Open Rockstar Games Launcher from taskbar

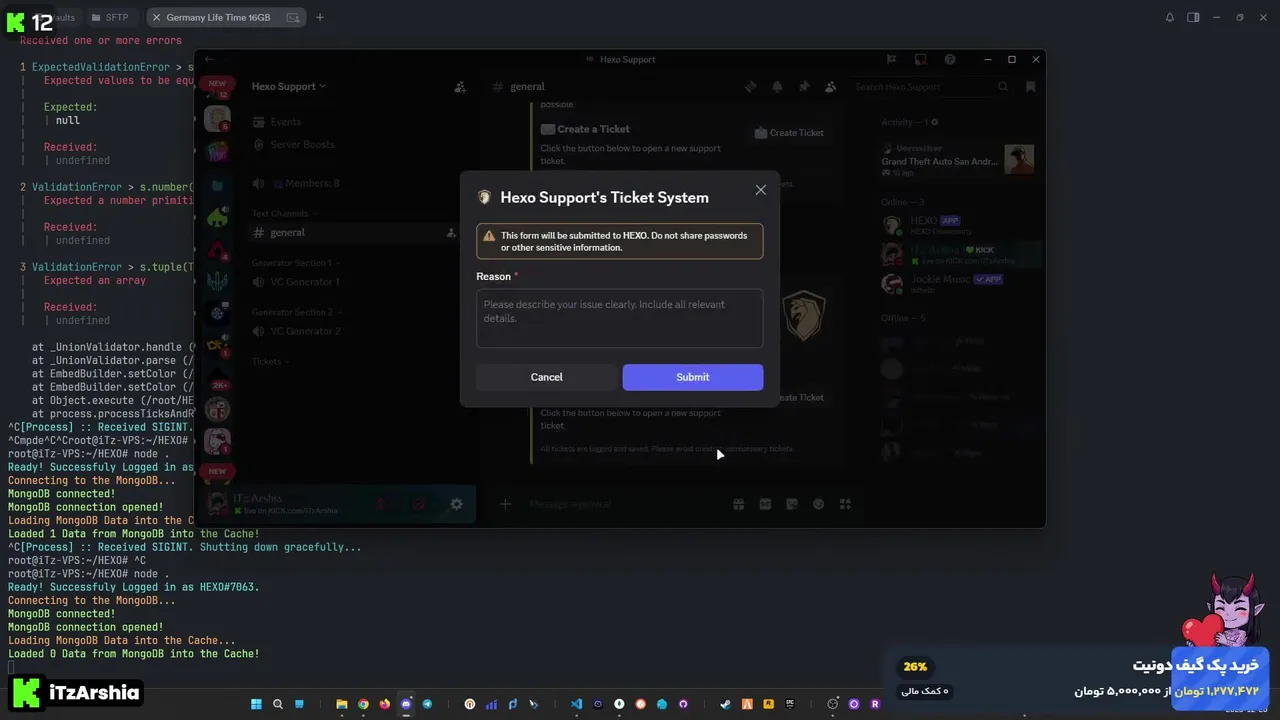click(x=768, y=704)
